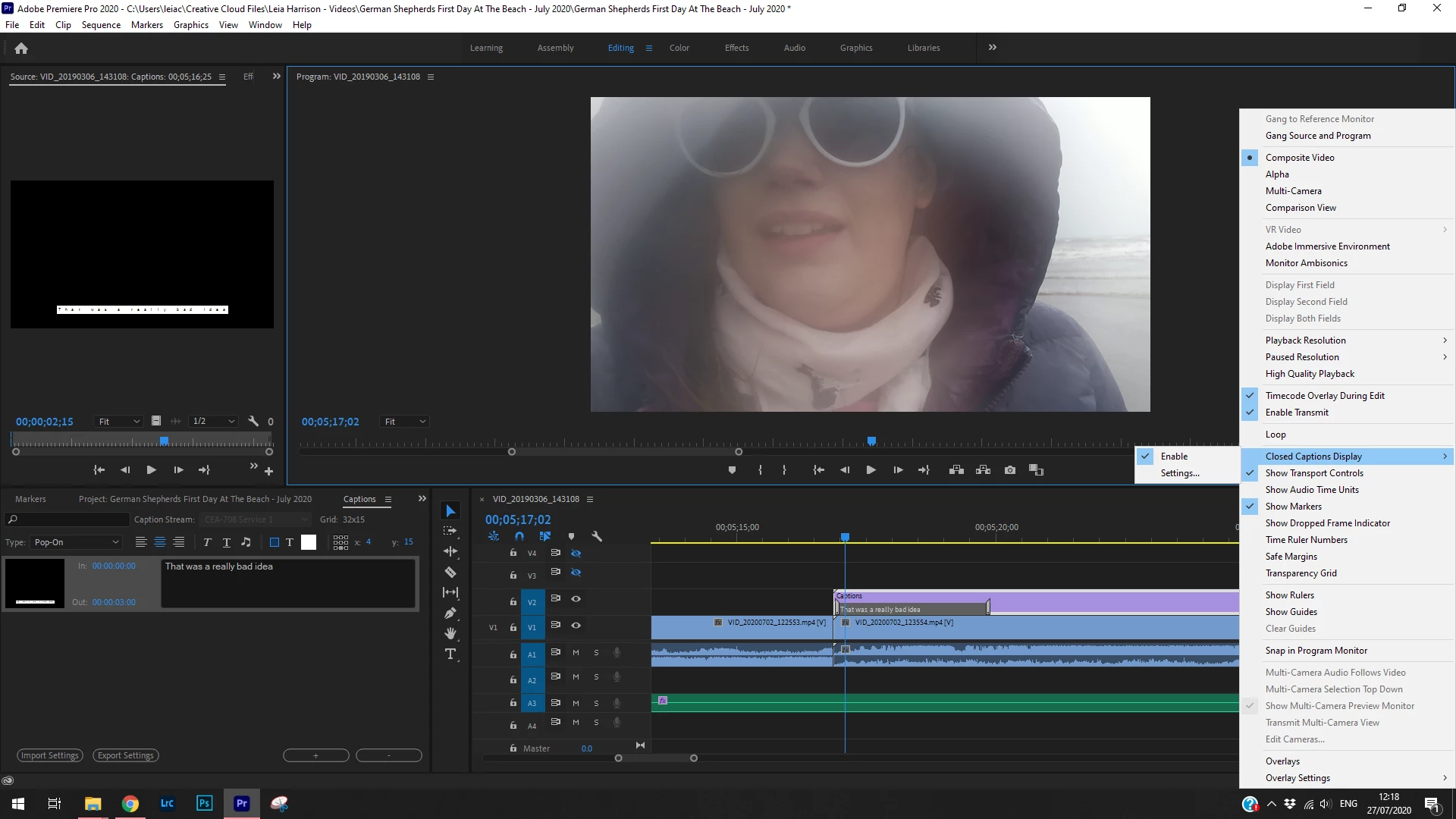Open caption Type Pop-On dropdown

(x=76, y=542)
